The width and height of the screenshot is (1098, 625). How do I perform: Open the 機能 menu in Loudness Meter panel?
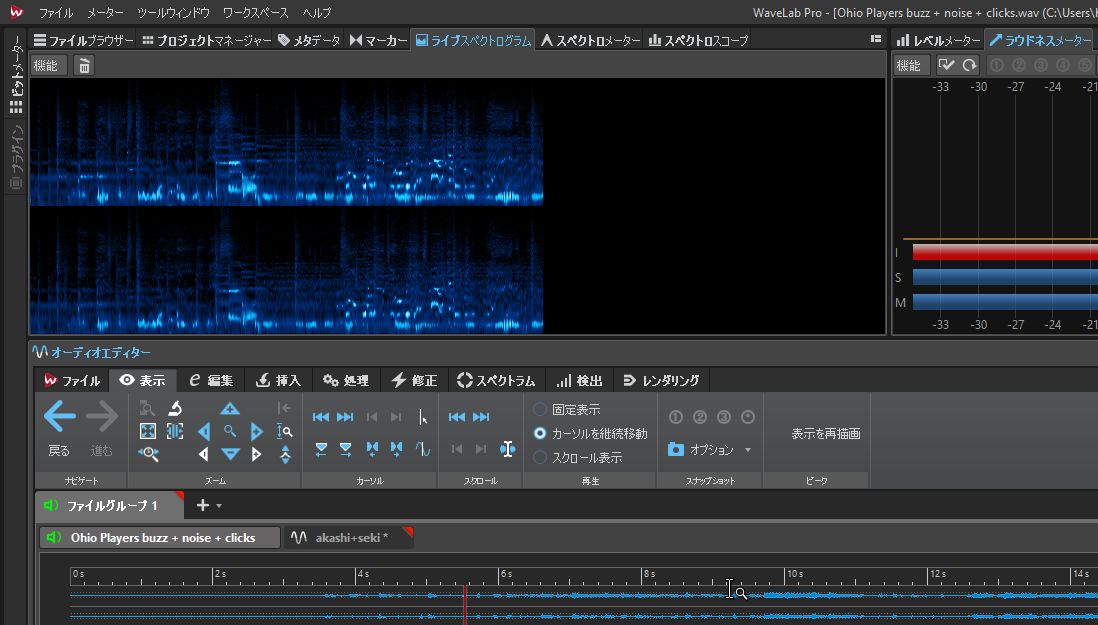(911, 66)
